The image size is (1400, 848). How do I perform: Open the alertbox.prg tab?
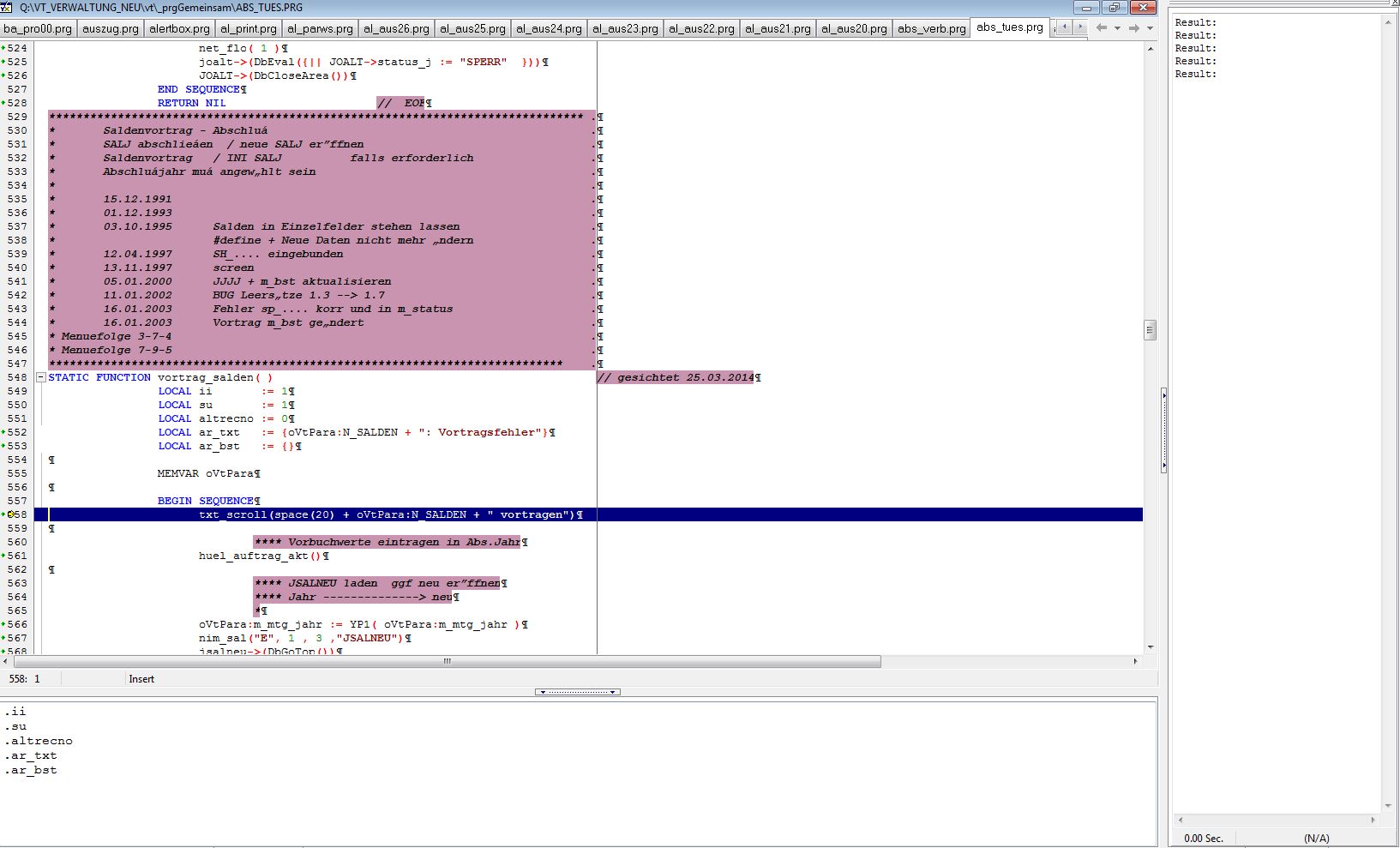coord(179,28)
